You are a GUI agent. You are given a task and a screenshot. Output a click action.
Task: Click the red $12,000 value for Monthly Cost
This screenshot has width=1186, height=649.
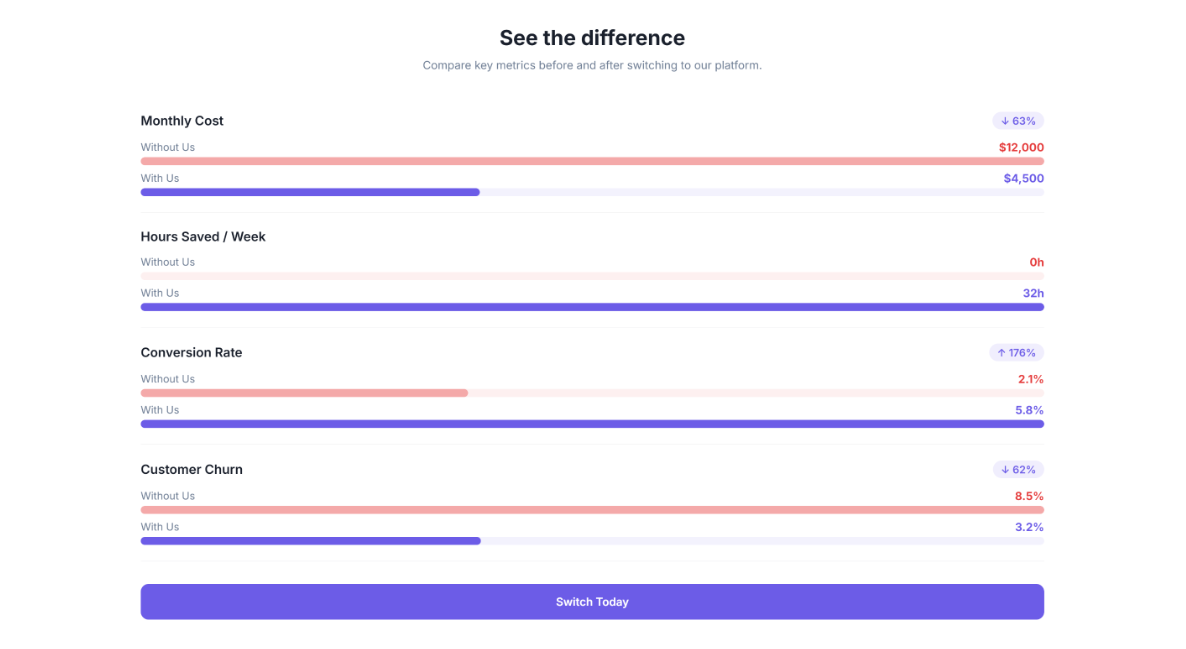1021,146
